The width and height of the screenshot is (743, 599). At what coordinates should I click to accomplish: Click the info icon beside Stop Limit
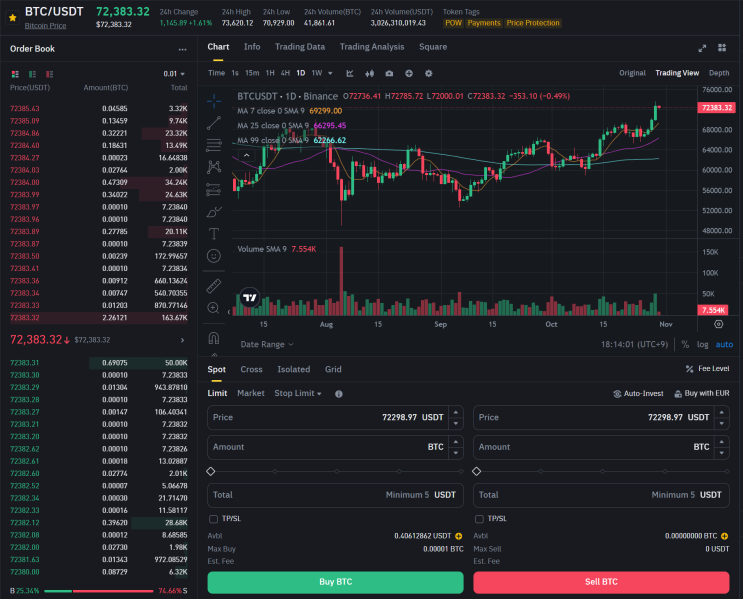[x=339, y=394]
